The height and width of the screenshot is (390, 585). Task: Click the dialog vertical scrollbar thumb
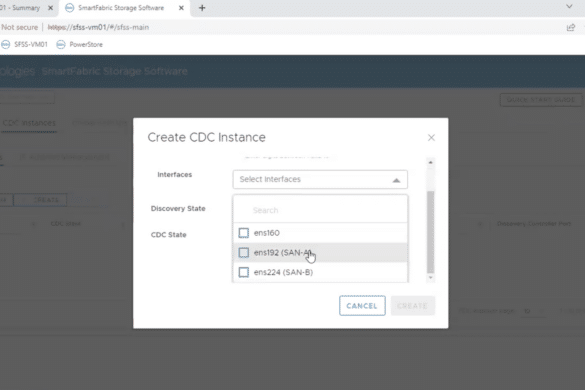click(431, 232)
